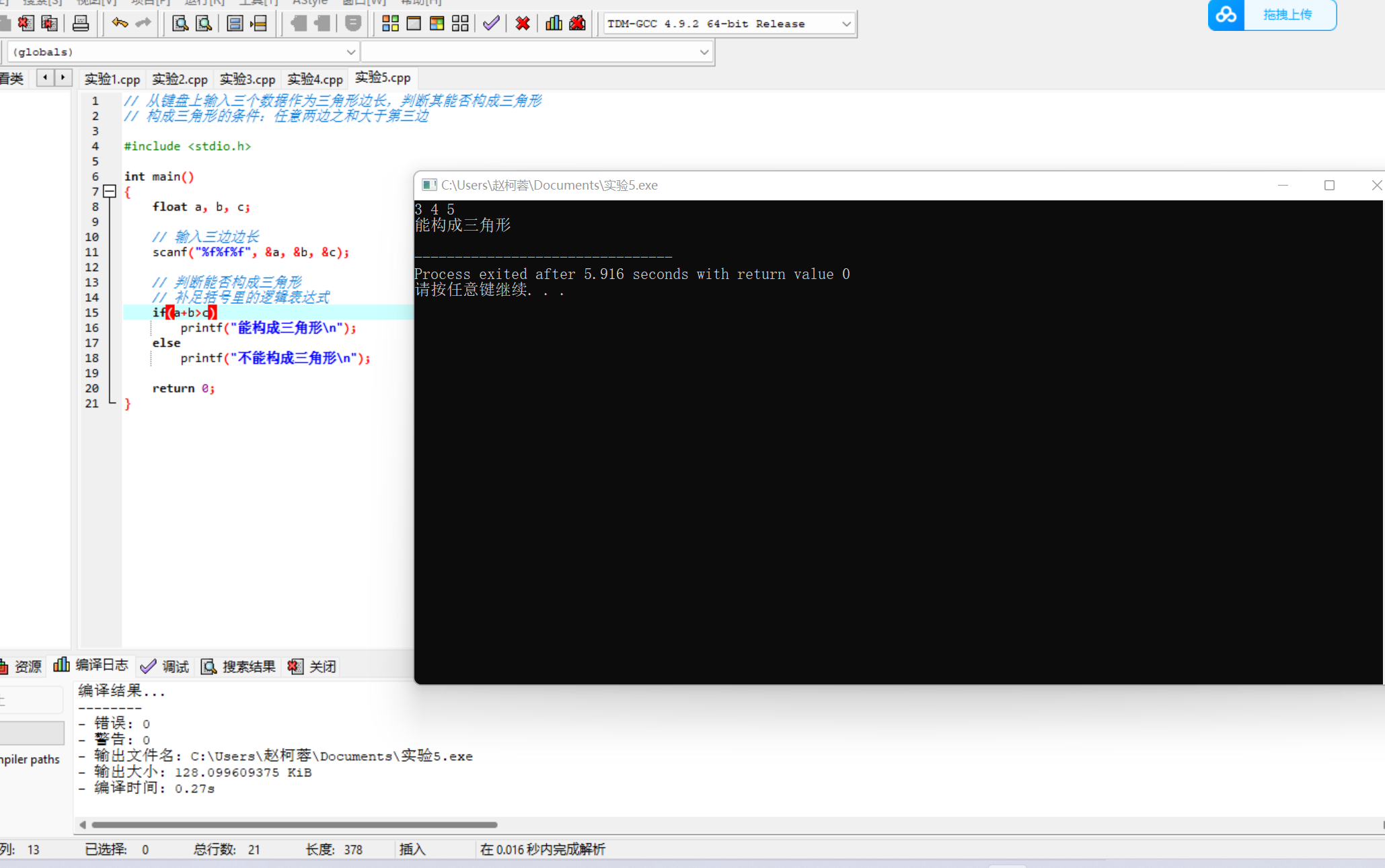Collapse the main function fold marker
The image size is (1385, 868).
pyautogui.click(x=110, y=192)
